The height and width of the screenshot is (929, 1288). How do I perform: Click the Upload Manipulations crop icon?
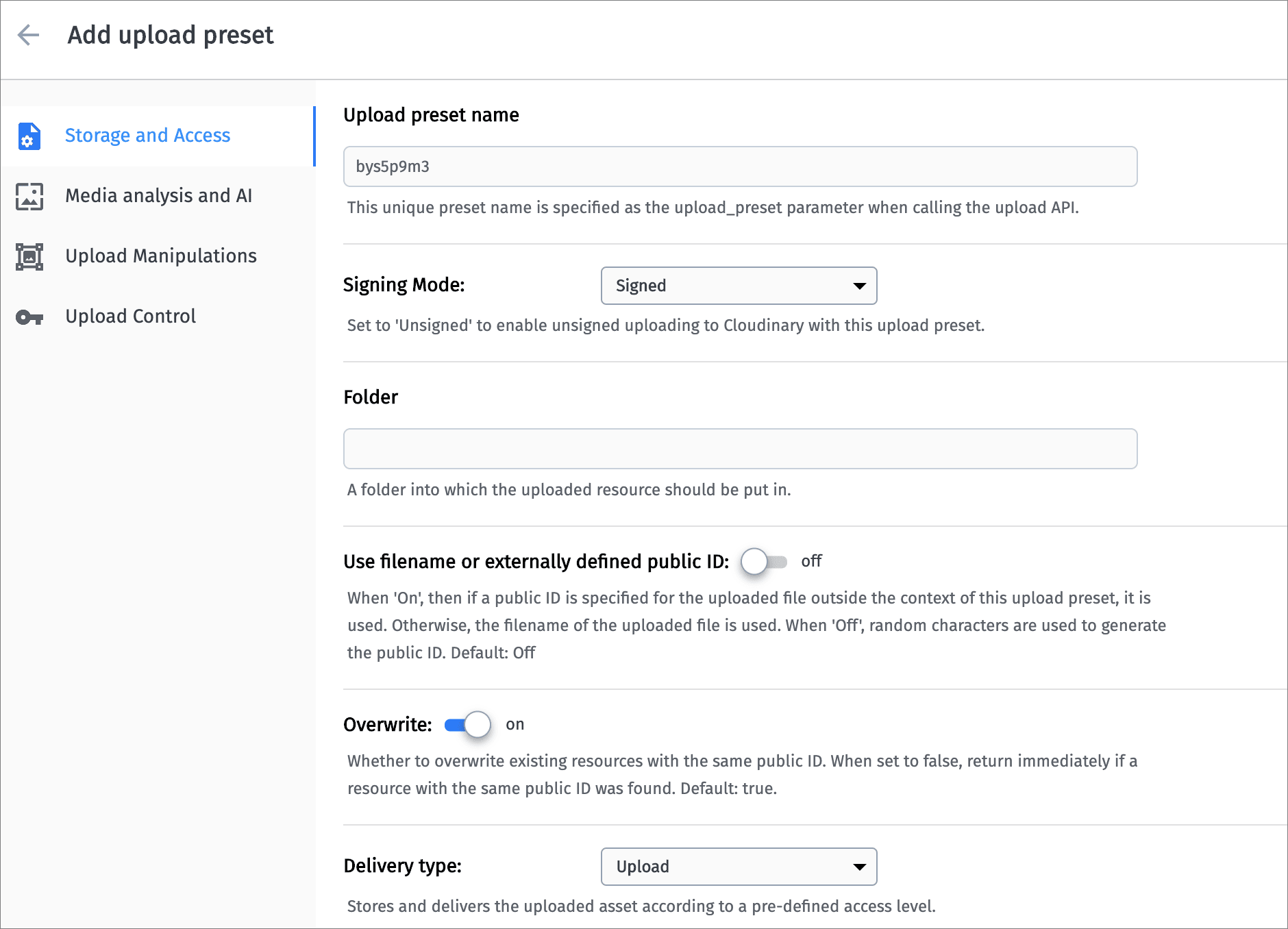pos(29,256)
